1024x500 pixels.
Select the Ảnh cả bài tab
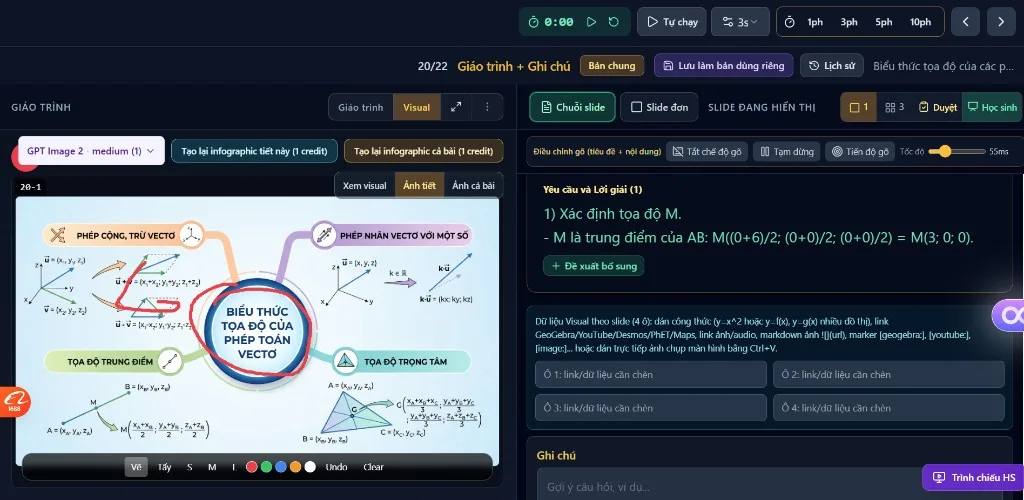tap(473, 185)
